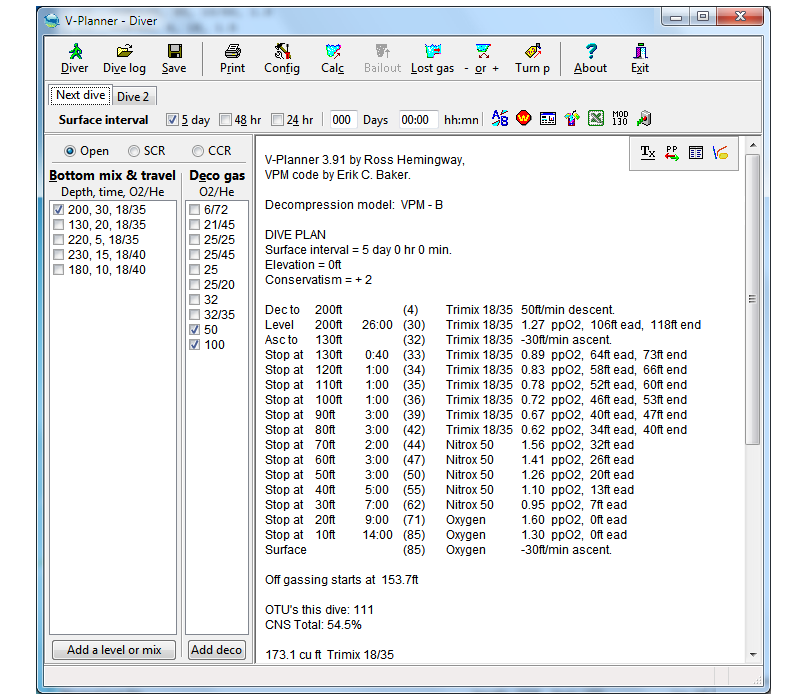Click the red octagon W icon
The width and height of the screenshot is (800, 700).
tap(523, 119)
